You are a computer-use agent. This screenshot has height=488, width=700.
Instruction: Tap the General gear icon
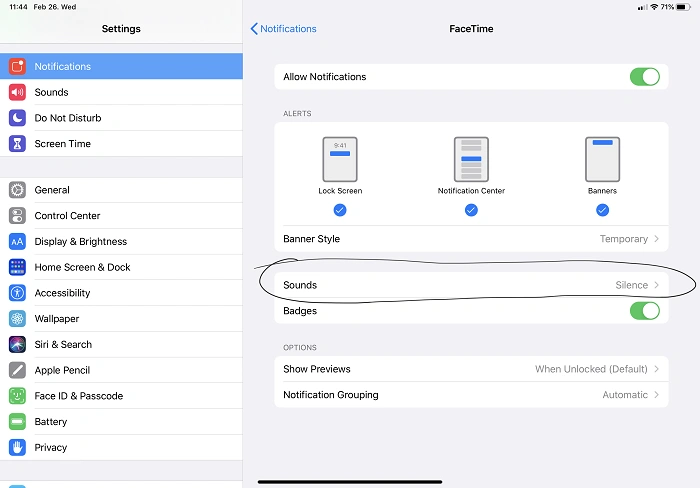click(x=17, y=190)
